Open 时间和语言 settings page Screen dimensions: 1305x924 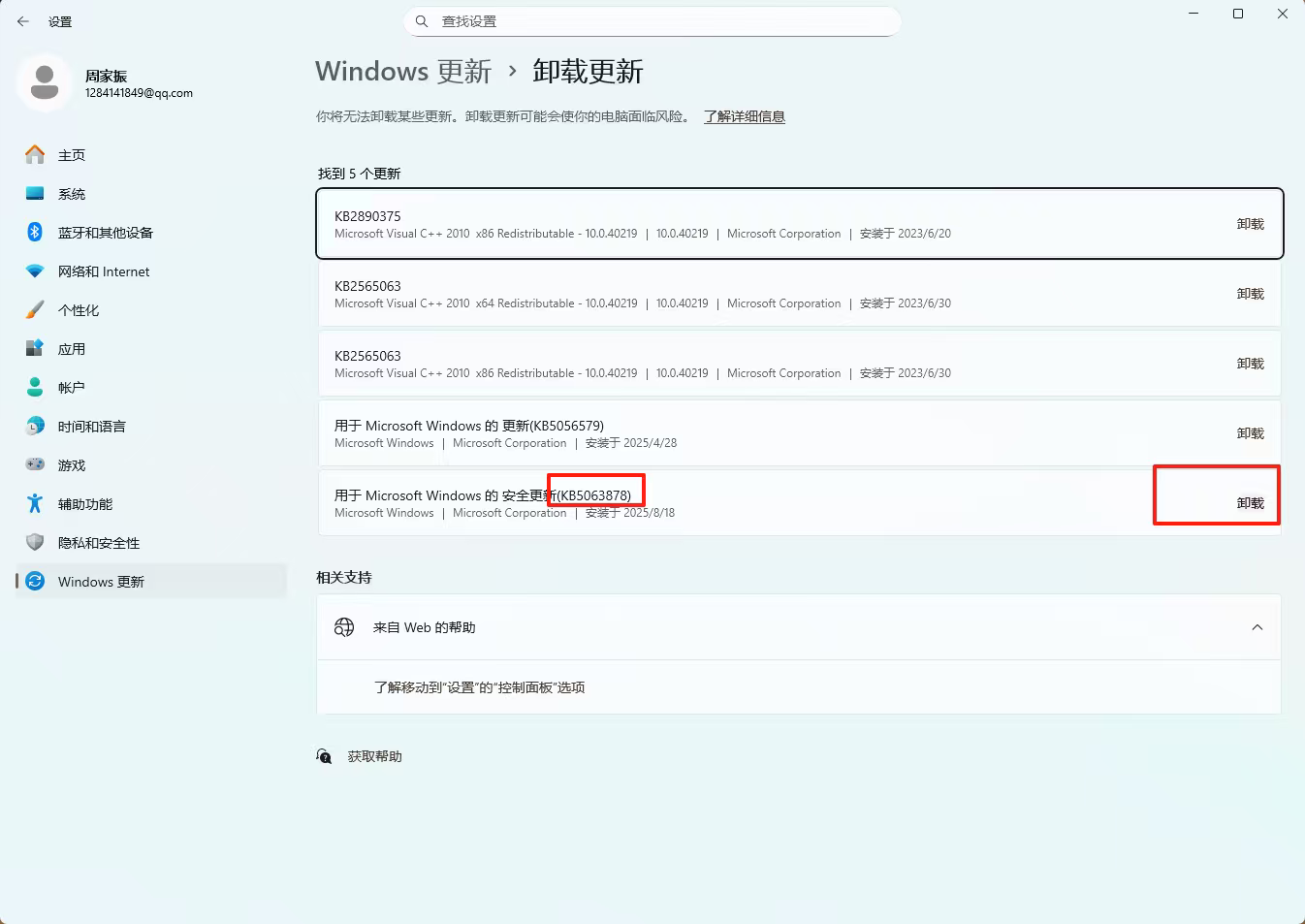click(x=91, y=427)
